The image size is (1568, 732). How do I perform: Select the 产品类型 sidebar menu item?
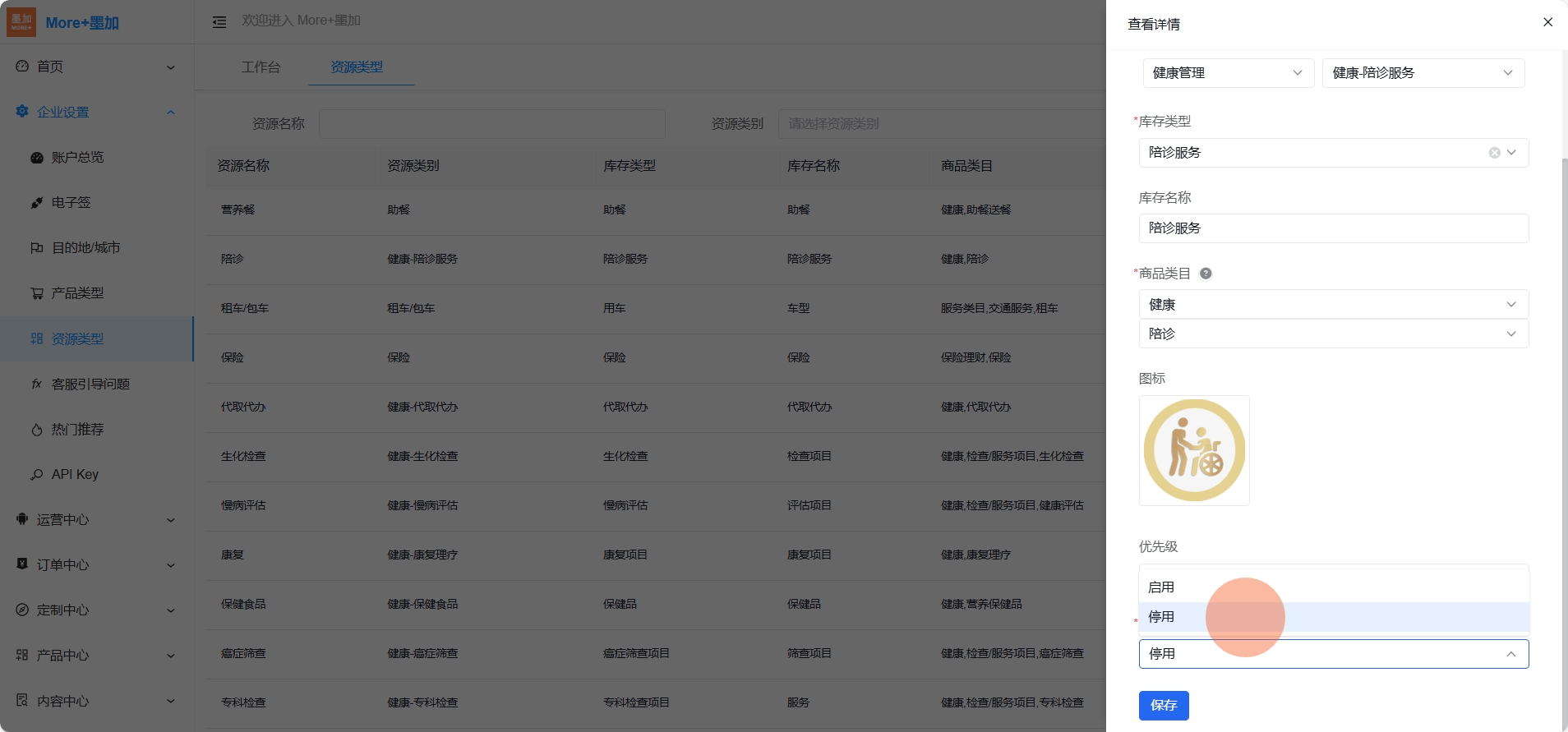click(77, 293)
